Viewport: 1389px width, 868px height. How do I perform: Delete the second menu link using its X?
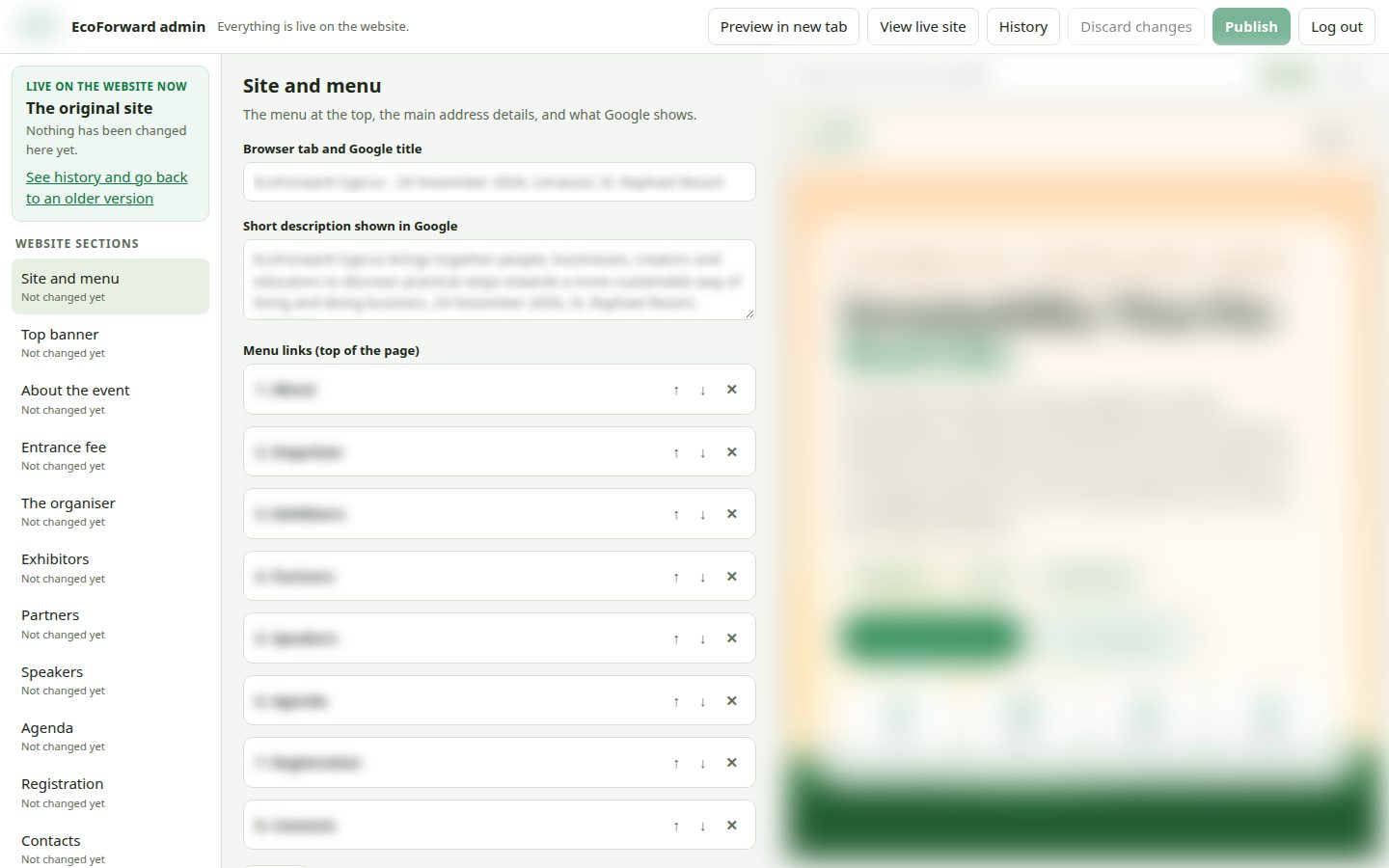click(x=732, y=452)
